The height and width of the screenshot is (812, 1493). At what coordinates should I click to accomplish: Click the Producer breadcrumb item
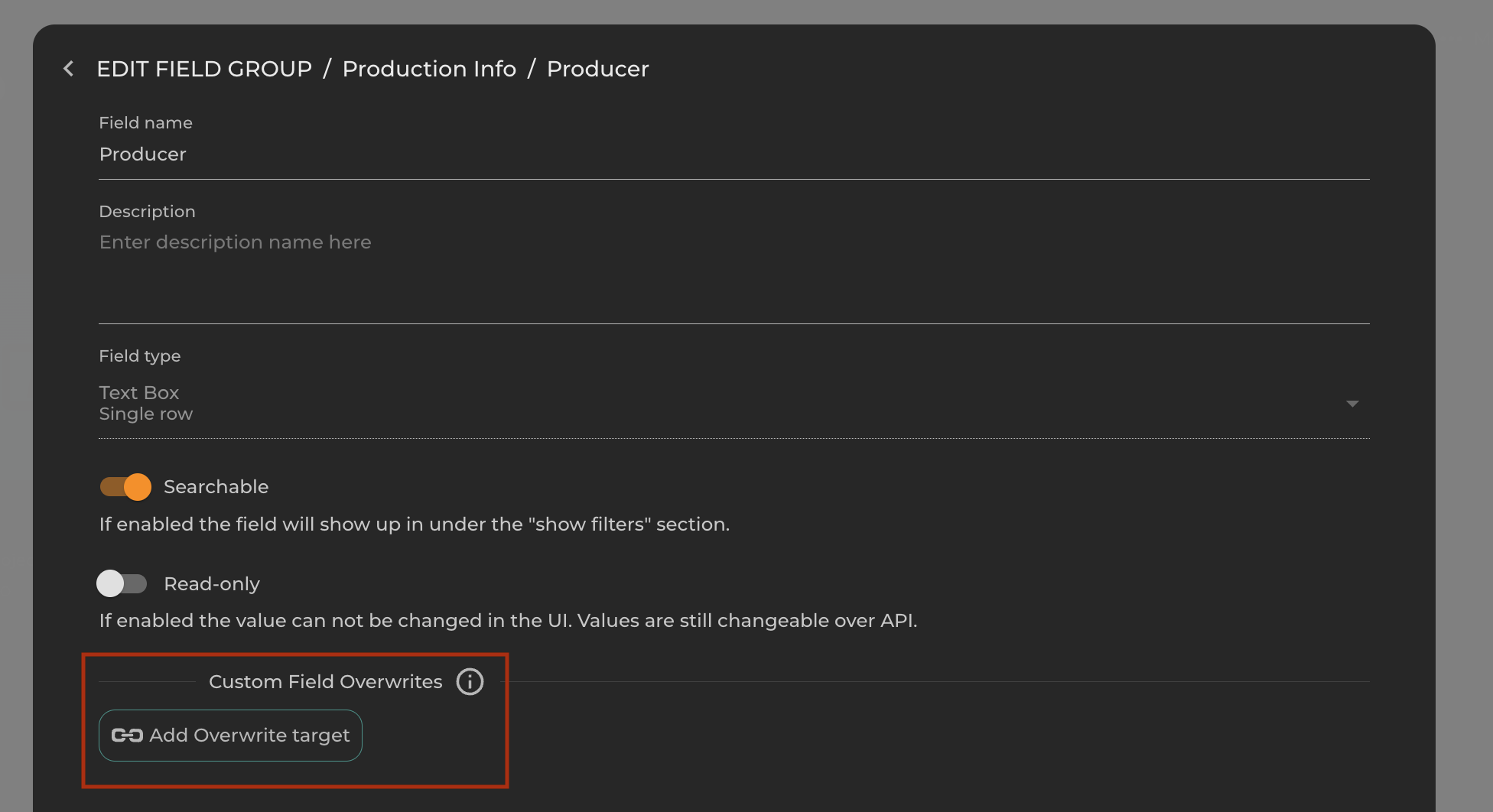tap(597, 69)
